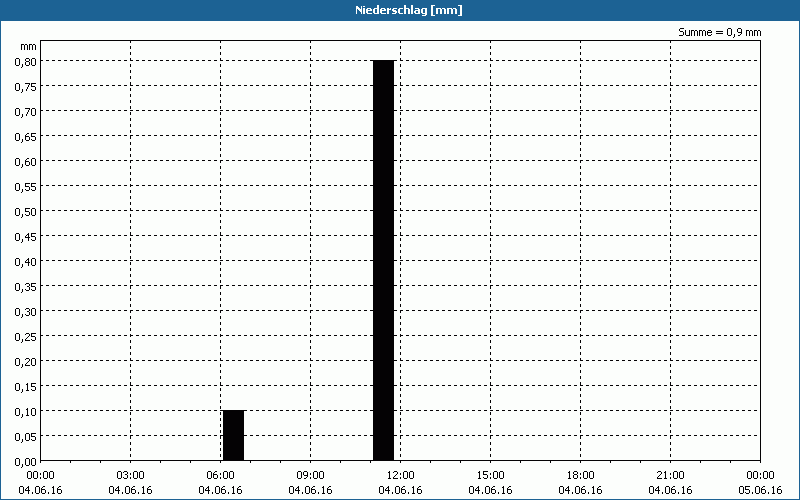The height and width of the screenshot is (500, 800).
Task: Click the 0,70 y-axis label
Action: [26, 111]
